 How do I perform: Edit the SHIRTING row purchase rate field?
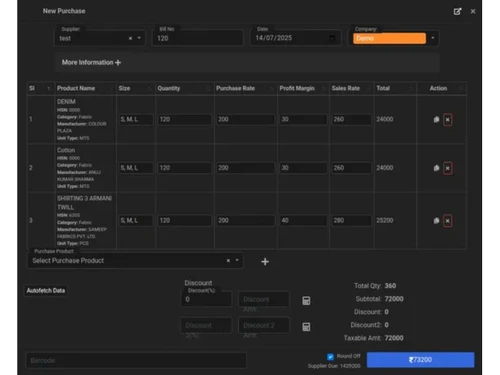(x=246, y=221)
